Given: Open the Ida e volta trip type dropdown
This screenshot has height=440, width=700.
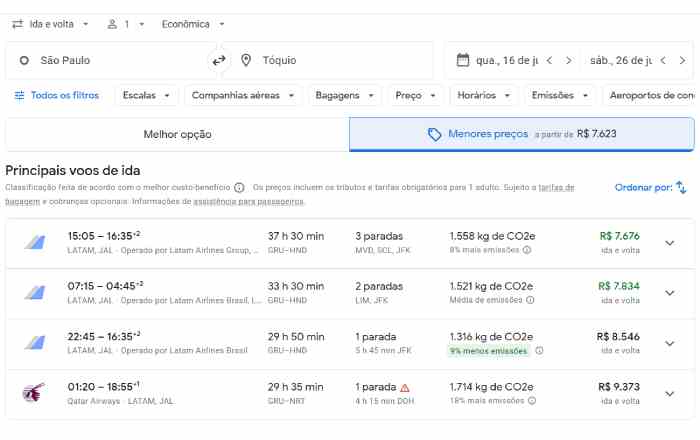Looking at the screenshot, I should click(50, 23).
